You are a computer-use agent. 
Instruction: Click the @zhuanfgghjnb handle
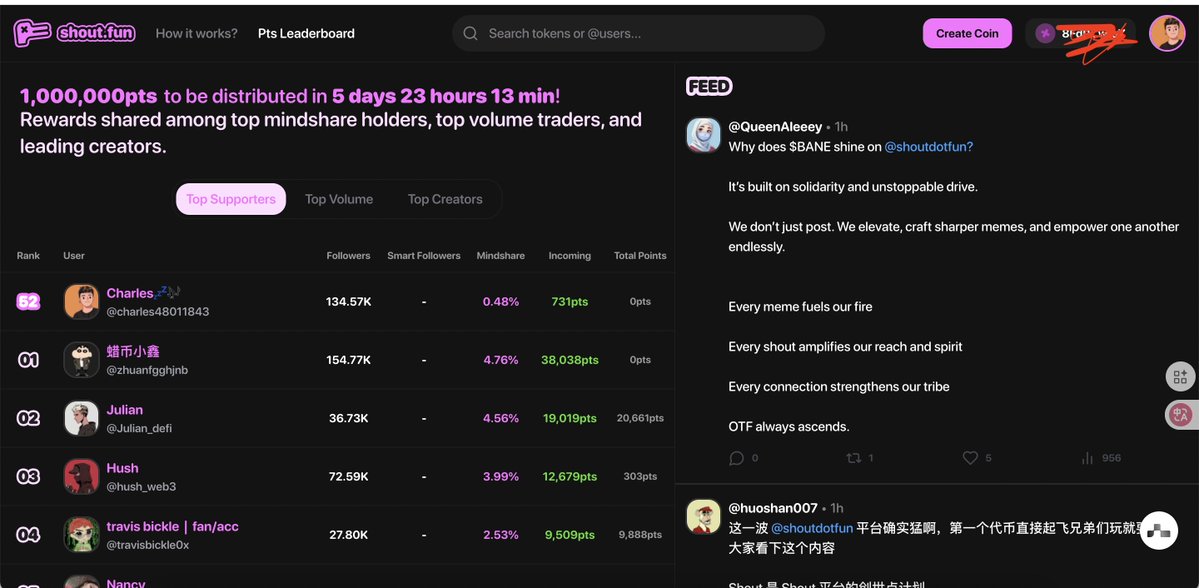pos(147,370)
